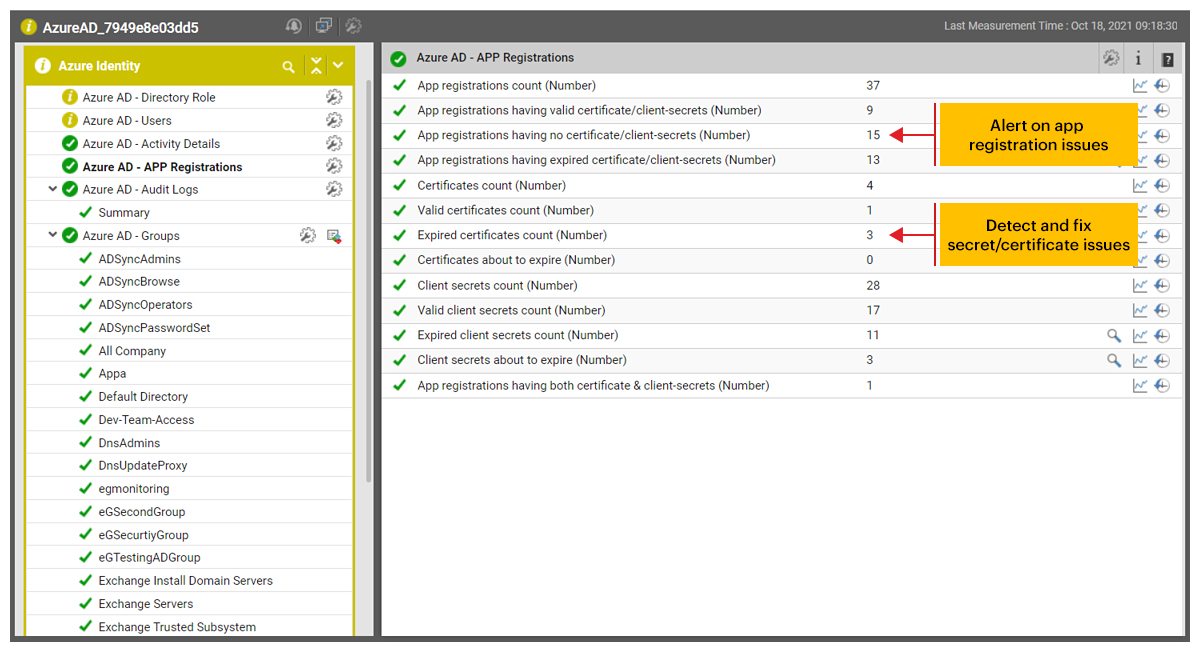Open graph icon for Client secrets about to expire
1200x652 pixels.
[1140, 360]
